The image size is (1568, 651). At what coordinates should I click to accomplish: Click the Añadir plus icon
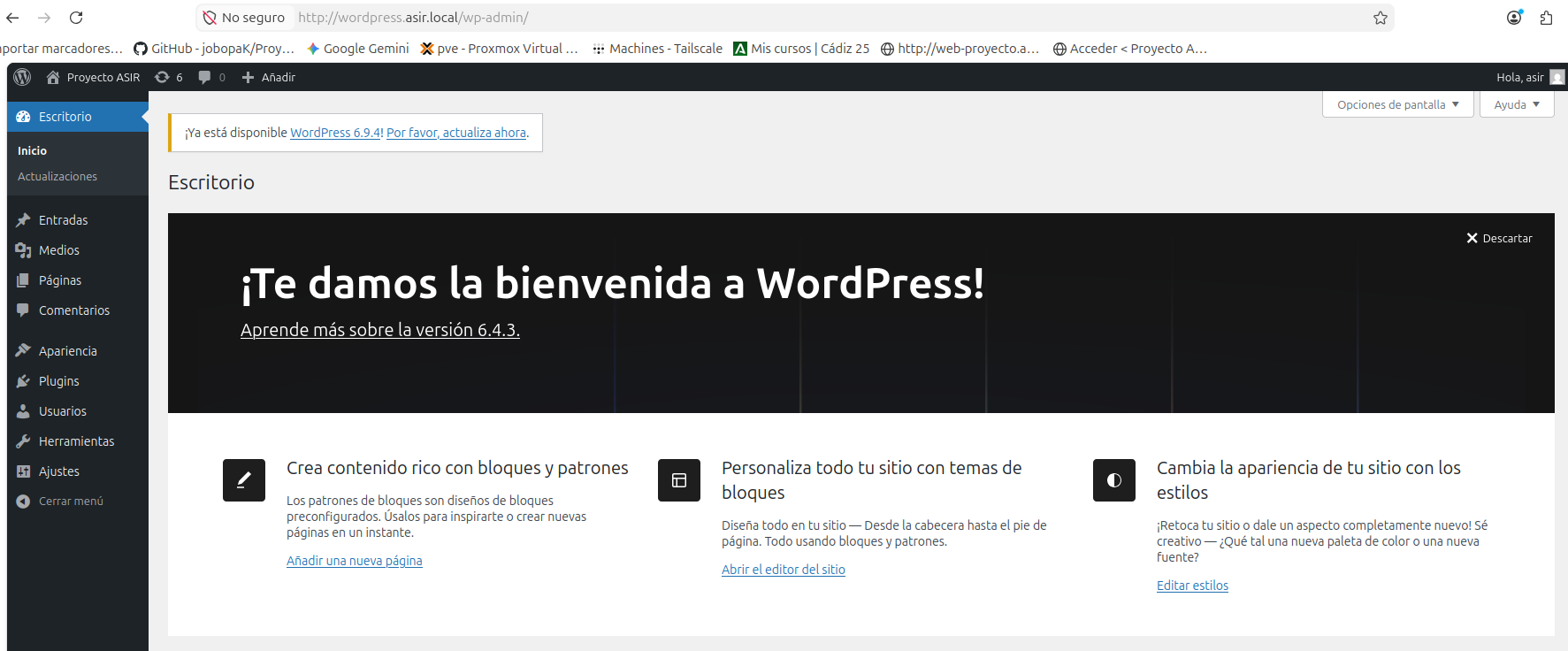point(248,77)
